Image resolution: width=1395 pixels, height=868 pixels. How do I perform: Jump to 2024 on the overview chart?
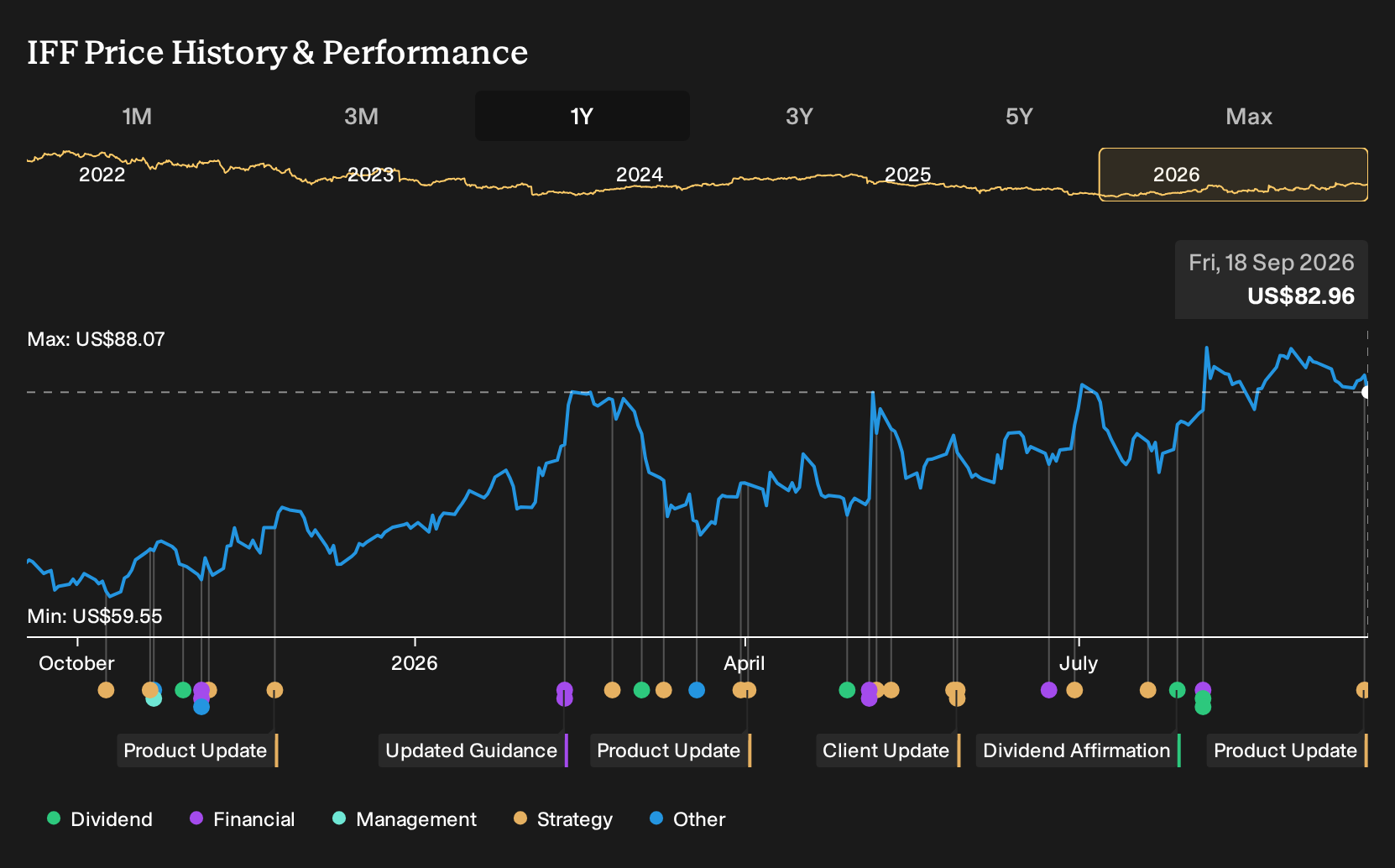(639, 175)
